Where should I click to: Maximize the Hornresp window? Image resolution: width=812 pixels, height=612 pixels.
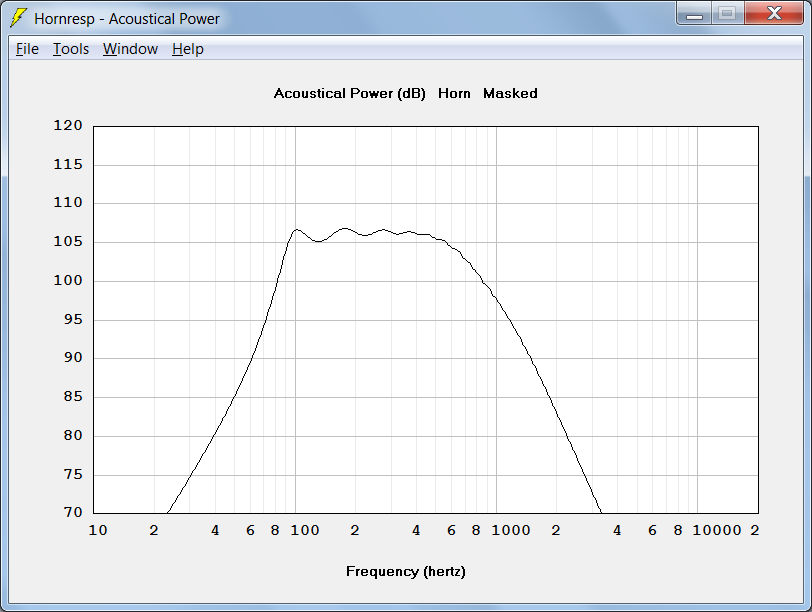coord(728,14)
